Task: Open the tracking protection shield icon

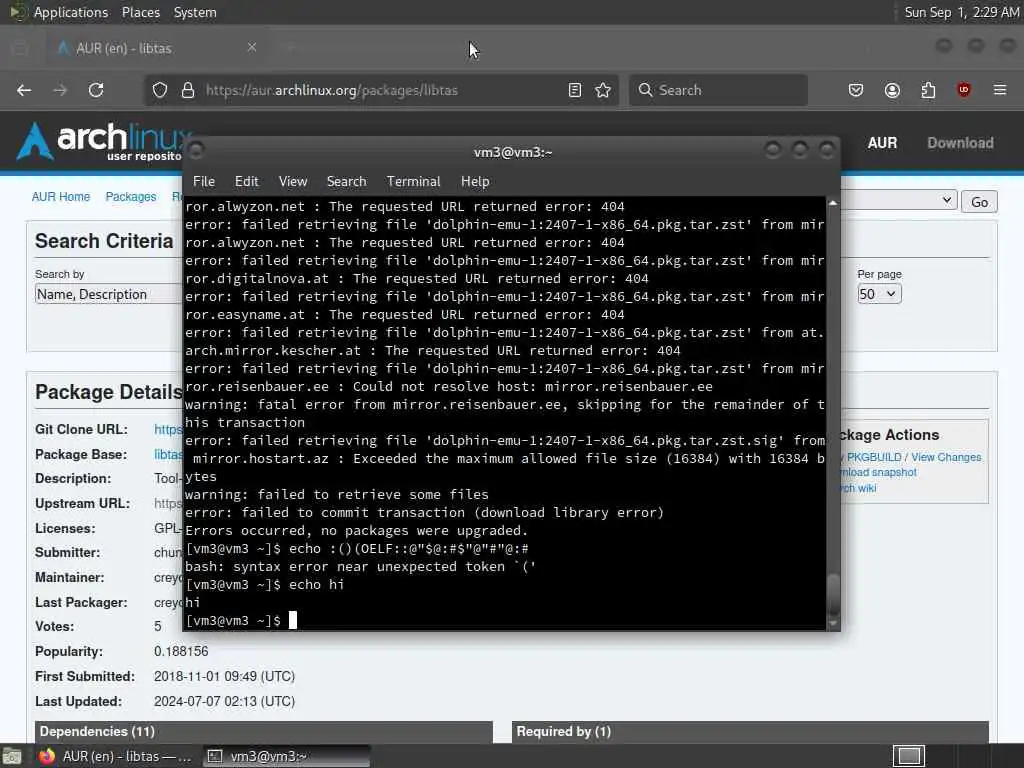Action: point(160,90)
